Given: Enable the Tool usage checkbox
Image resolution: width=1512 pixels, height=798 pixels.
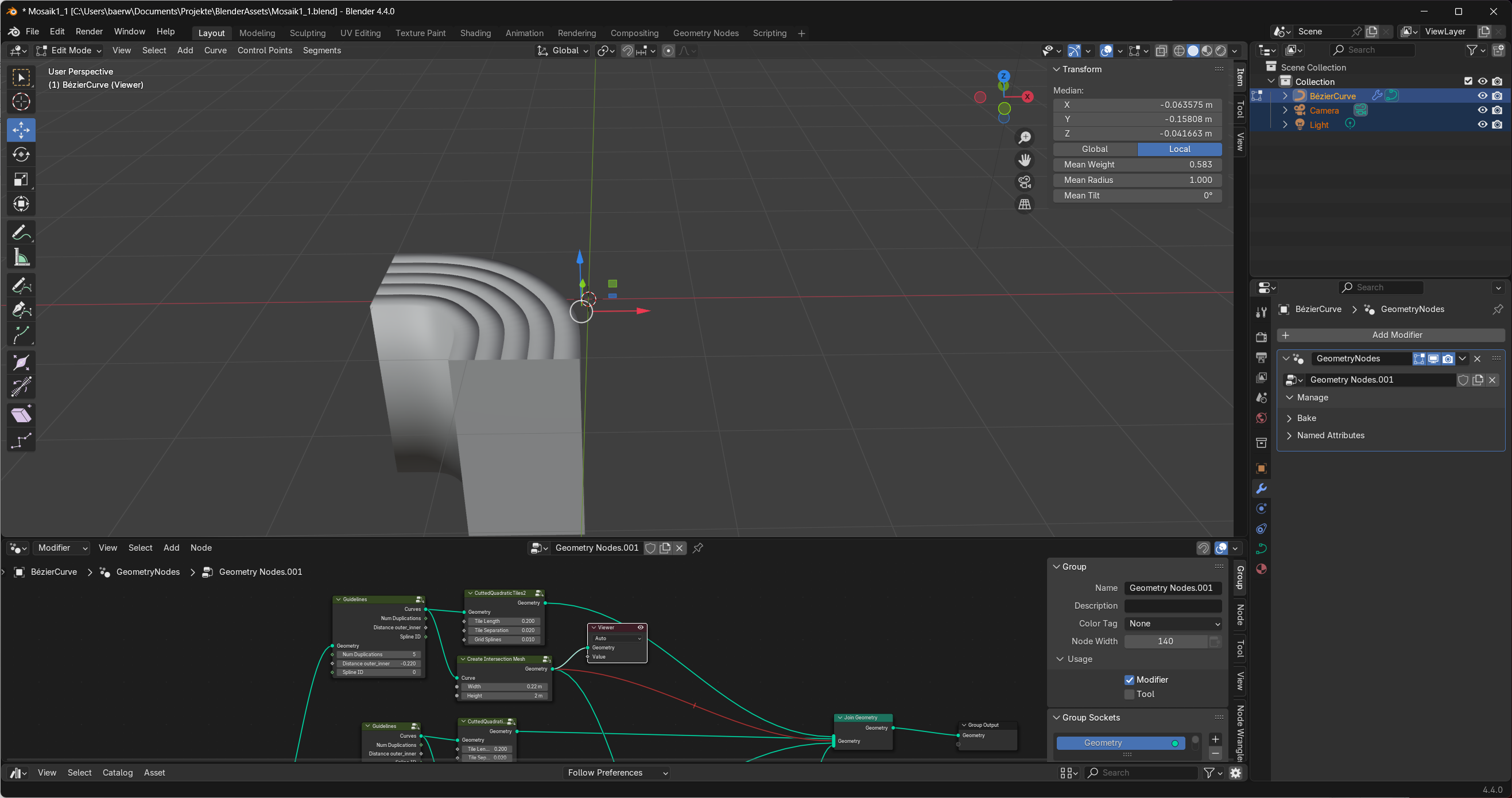Looking at the screenshot, I should (1129, 694).
